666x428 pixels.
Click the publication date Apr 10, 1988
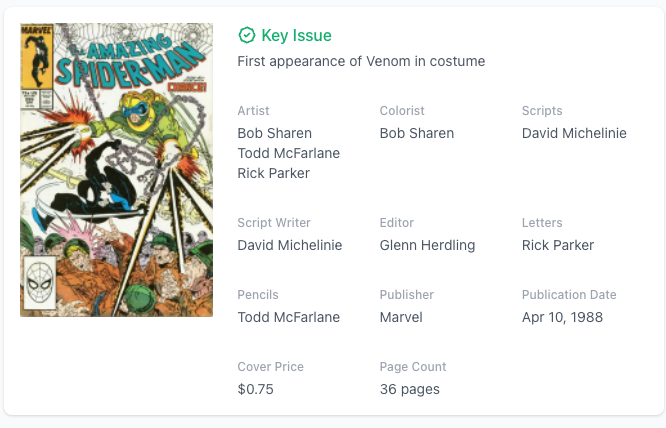coord(562,317)
